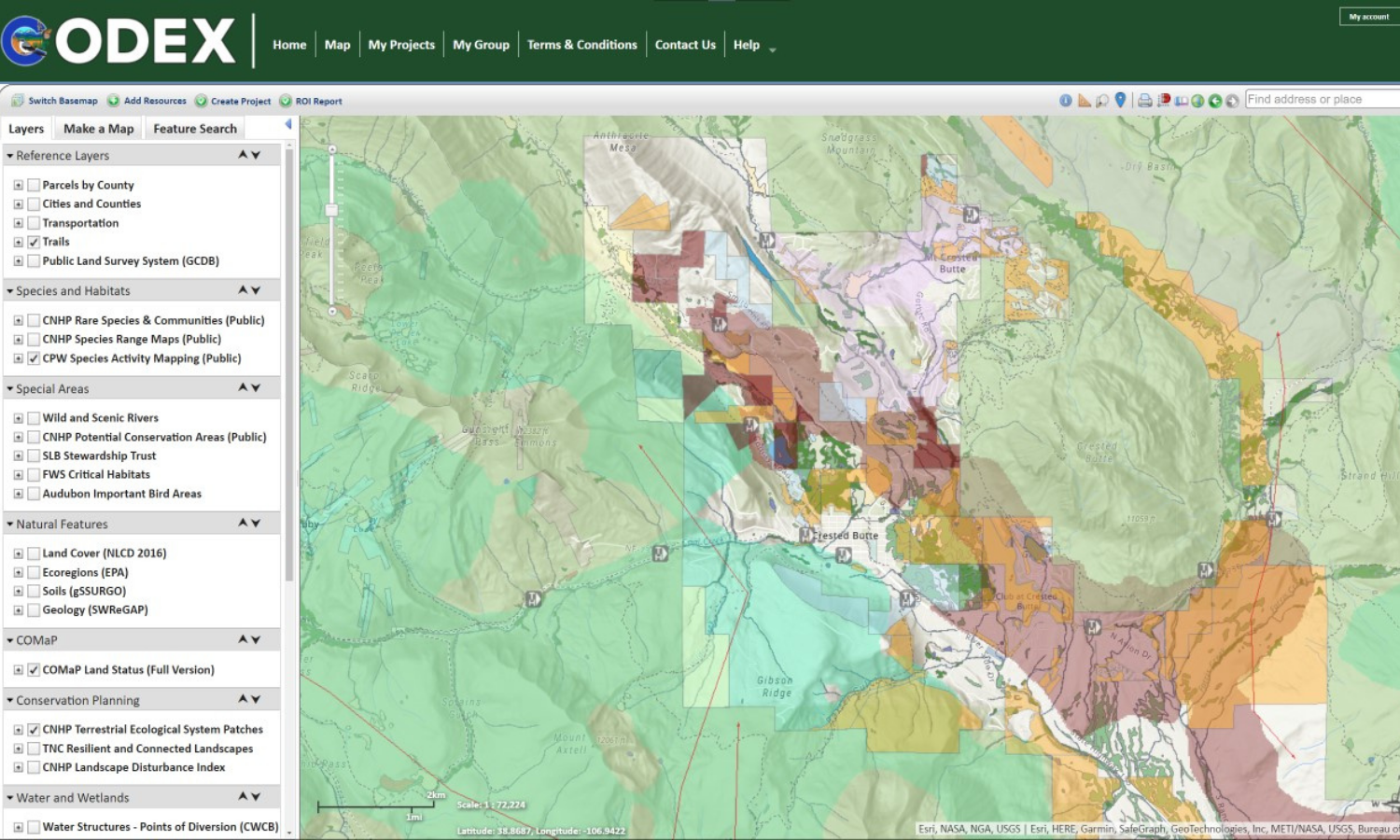Select the measure tool
This screenshot has width=1400, height=840.
[x=1085, y=99]
